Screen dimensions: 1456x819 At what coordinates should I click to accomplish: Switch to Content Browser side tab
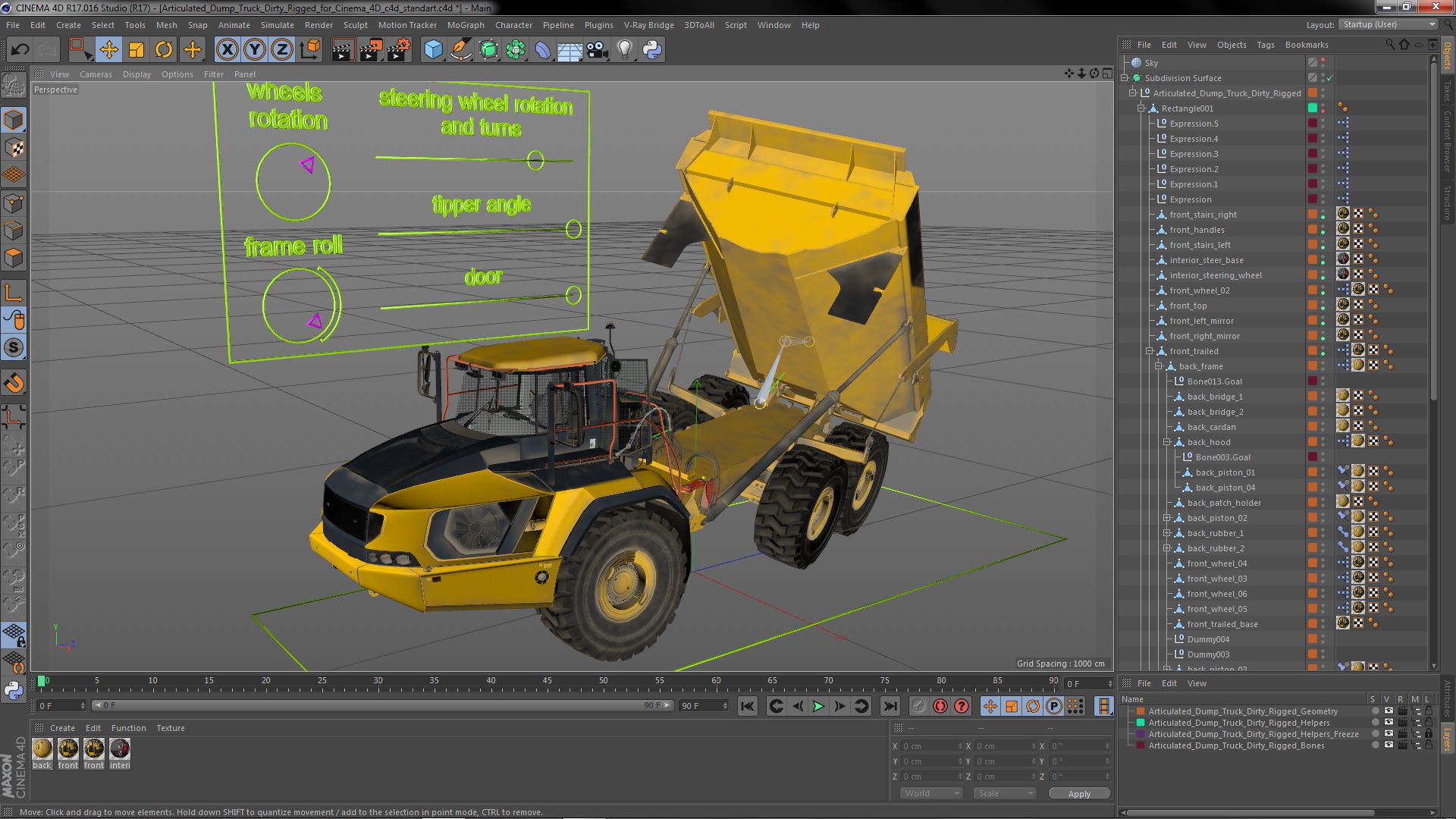click(x=1447, y=141)
